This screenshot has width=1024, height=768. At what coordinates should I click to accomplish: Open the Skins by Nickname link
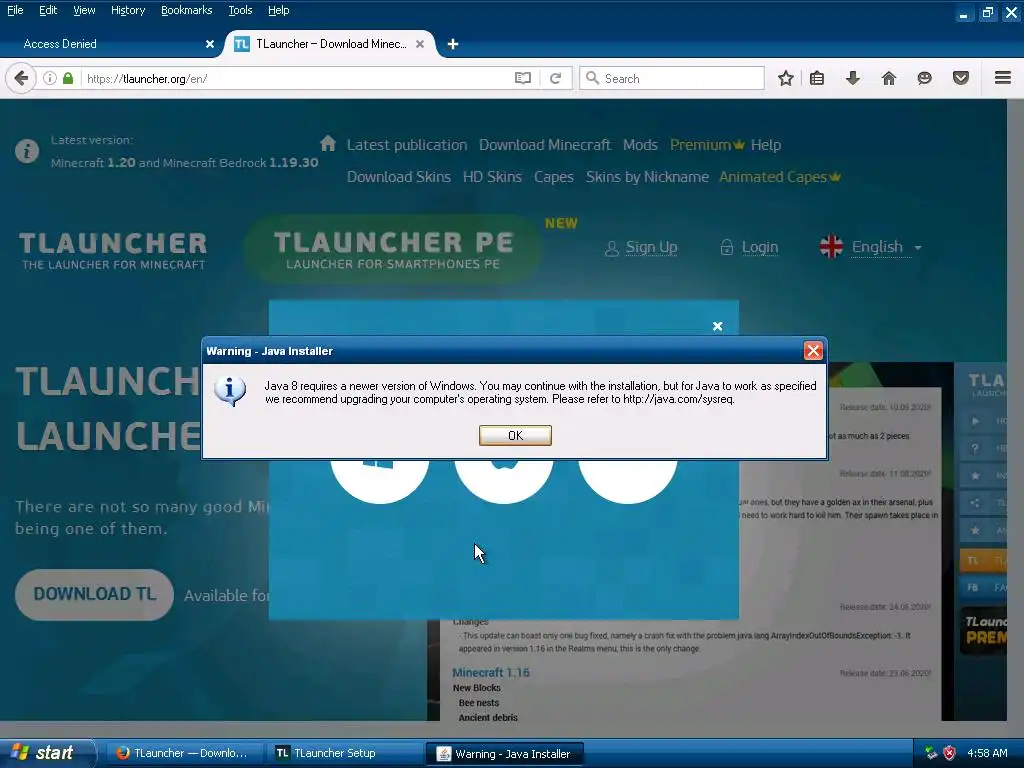[x=647, y=177]
